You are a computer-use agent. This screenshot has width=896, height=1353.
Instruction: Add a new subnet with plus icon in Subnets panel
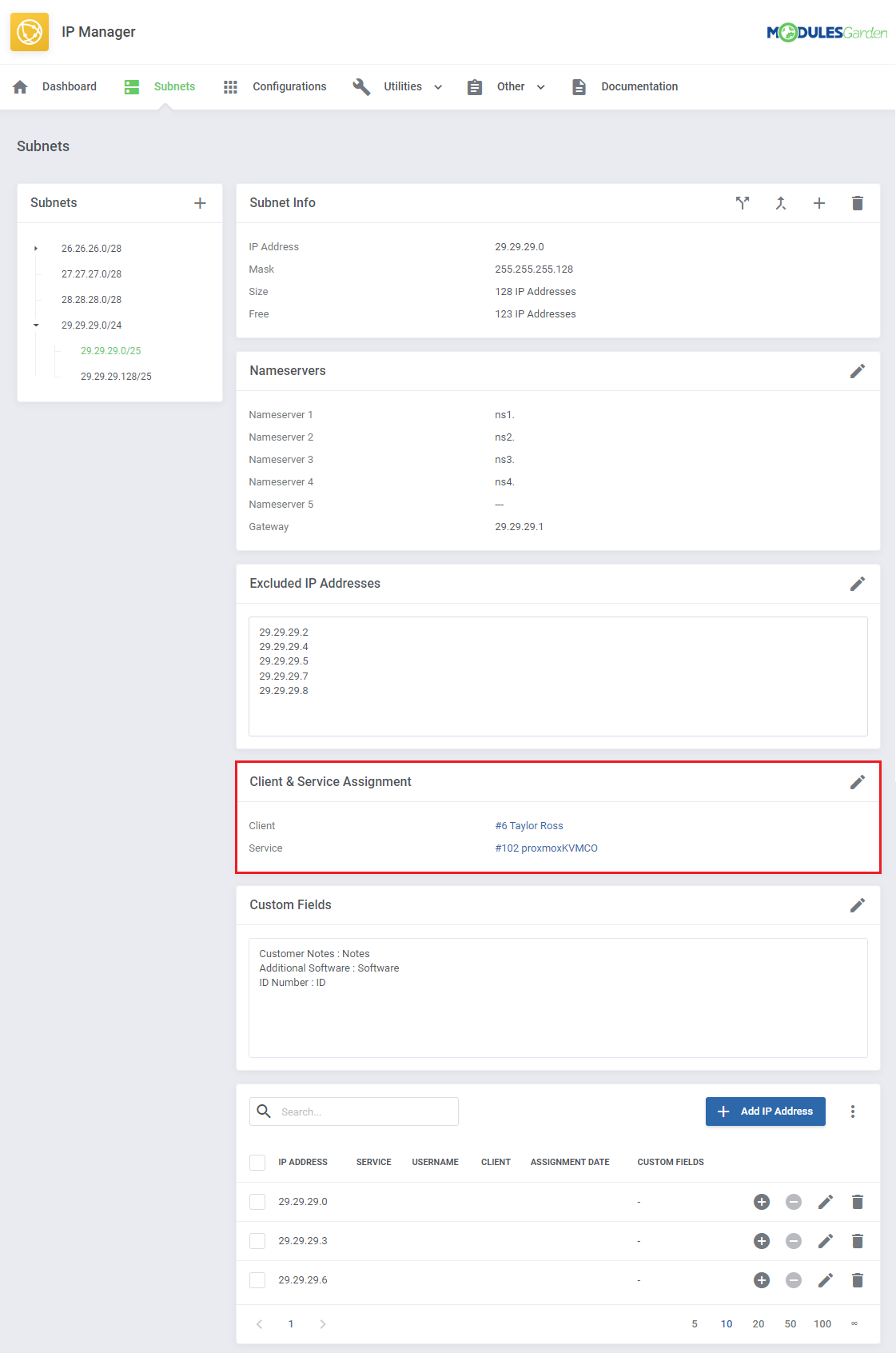tap(200, 203)
